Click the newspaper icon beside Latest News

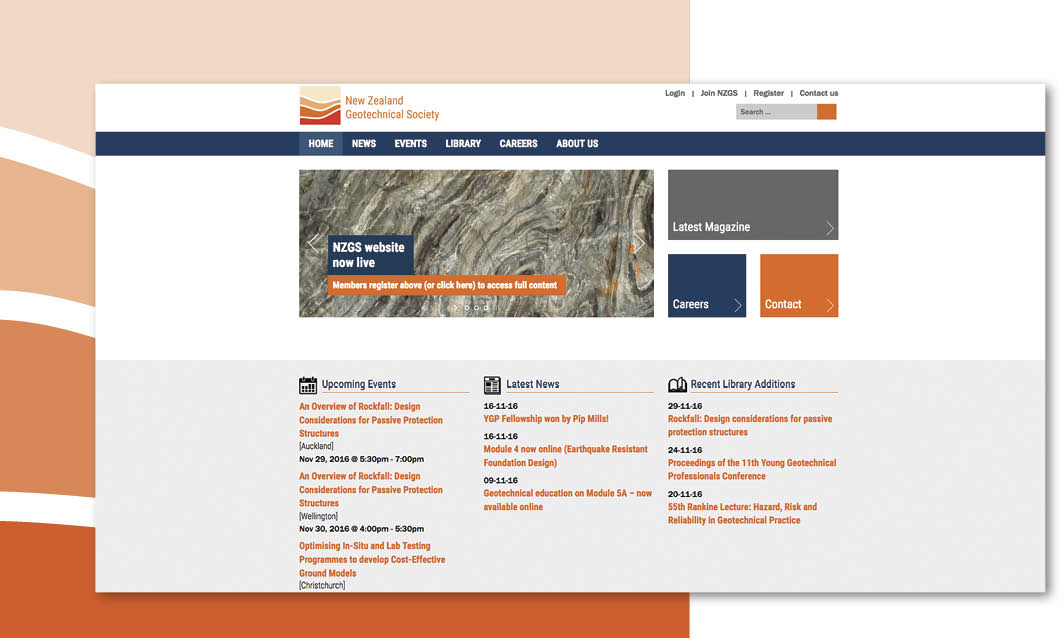click(x=492, y=385)
